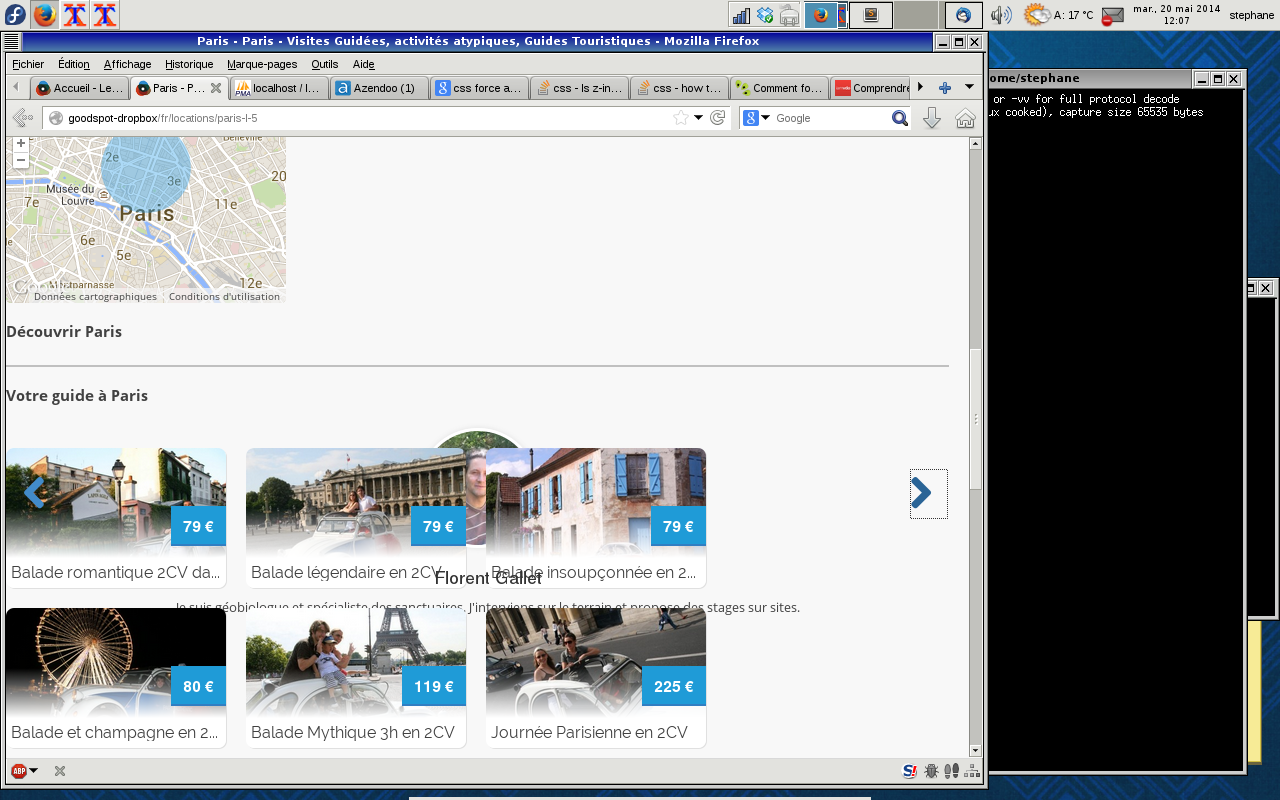Open the Marque-pages menu
Image resolution: width=1280 pixels, height=800 pixels.
[x=262, y=64]
